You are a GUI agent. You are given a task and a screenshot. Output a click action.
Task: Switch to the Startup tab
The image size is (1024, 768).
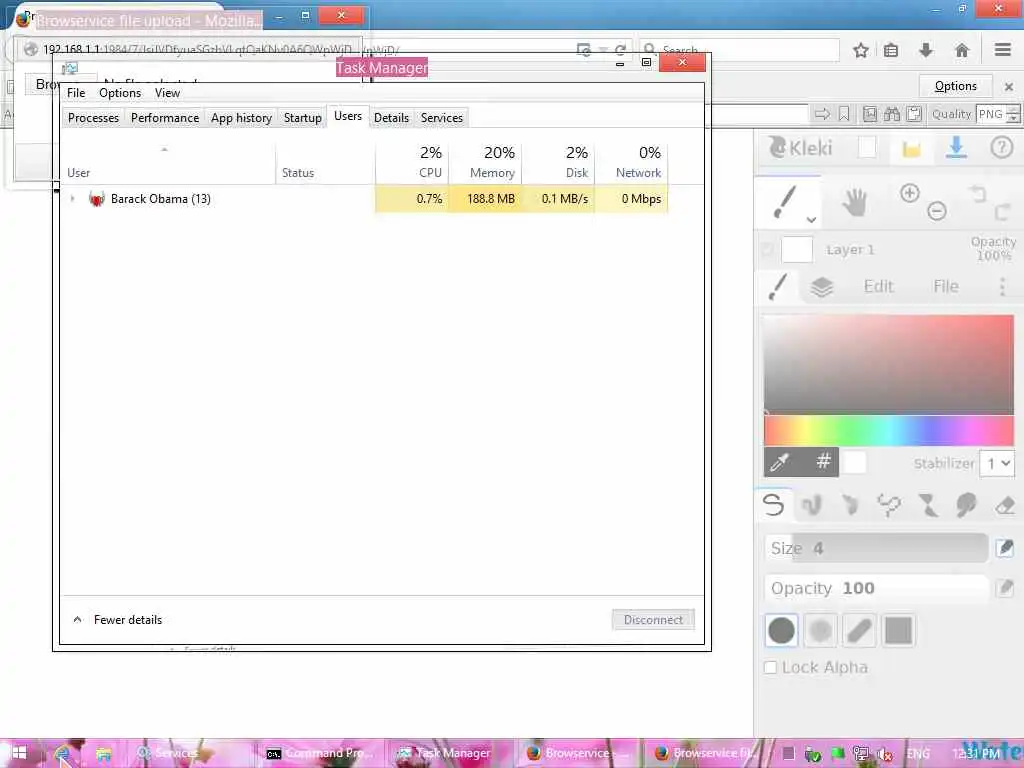302,118
